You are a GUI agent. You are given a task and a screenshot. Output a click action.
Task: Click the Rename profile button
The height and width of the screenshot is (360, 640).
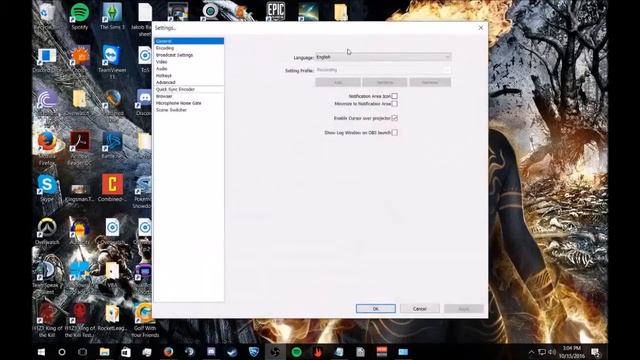[x=384, y=82]
